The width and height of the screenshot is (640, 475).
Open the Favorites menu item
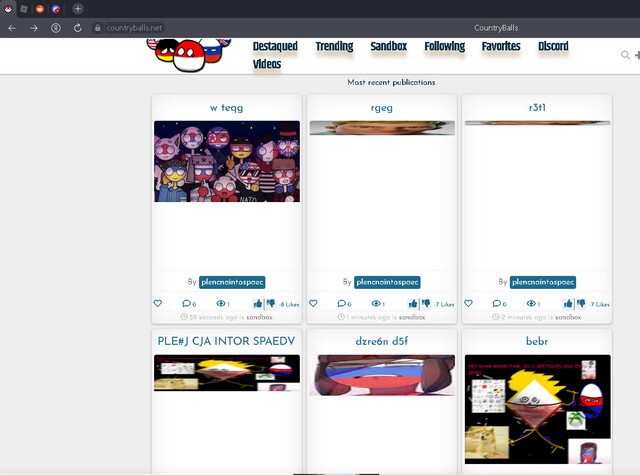[501, 47]
